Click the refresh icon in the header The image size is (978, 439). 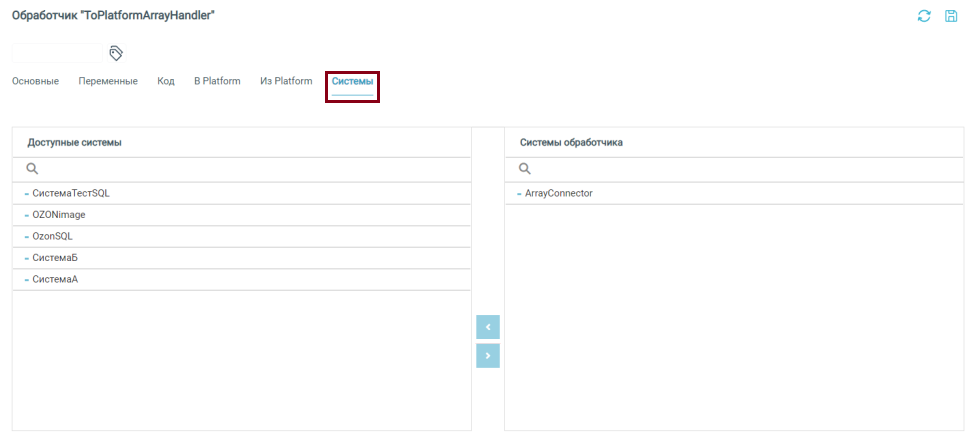(924, 16)
